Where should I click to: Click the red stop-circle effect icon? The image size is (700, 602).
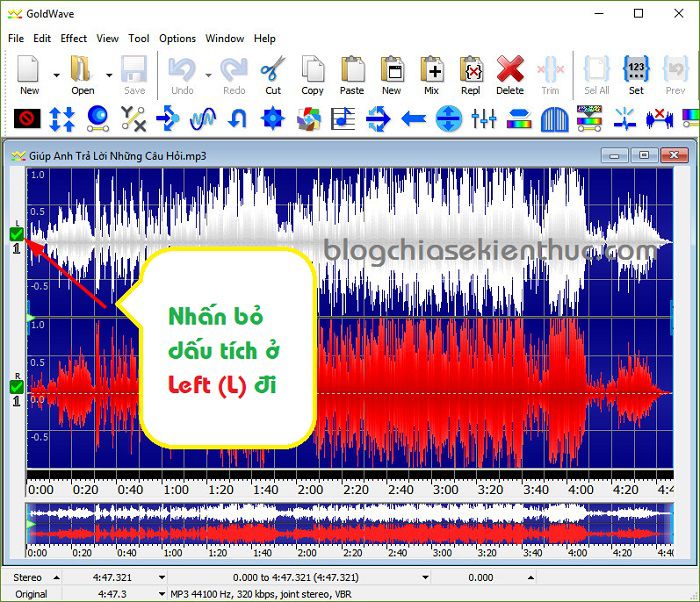[27, 119]
